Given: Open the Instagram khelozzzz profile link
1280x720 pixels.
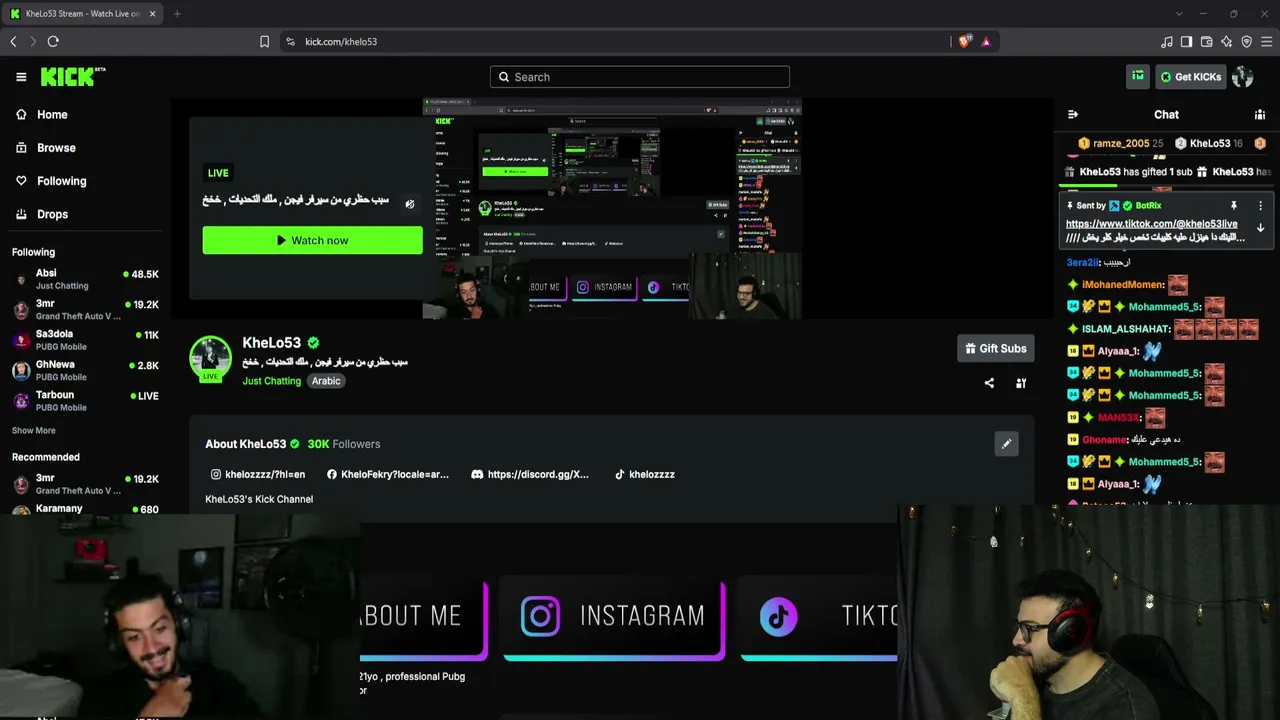Looking at the screenshot, I should click(258, 475).
